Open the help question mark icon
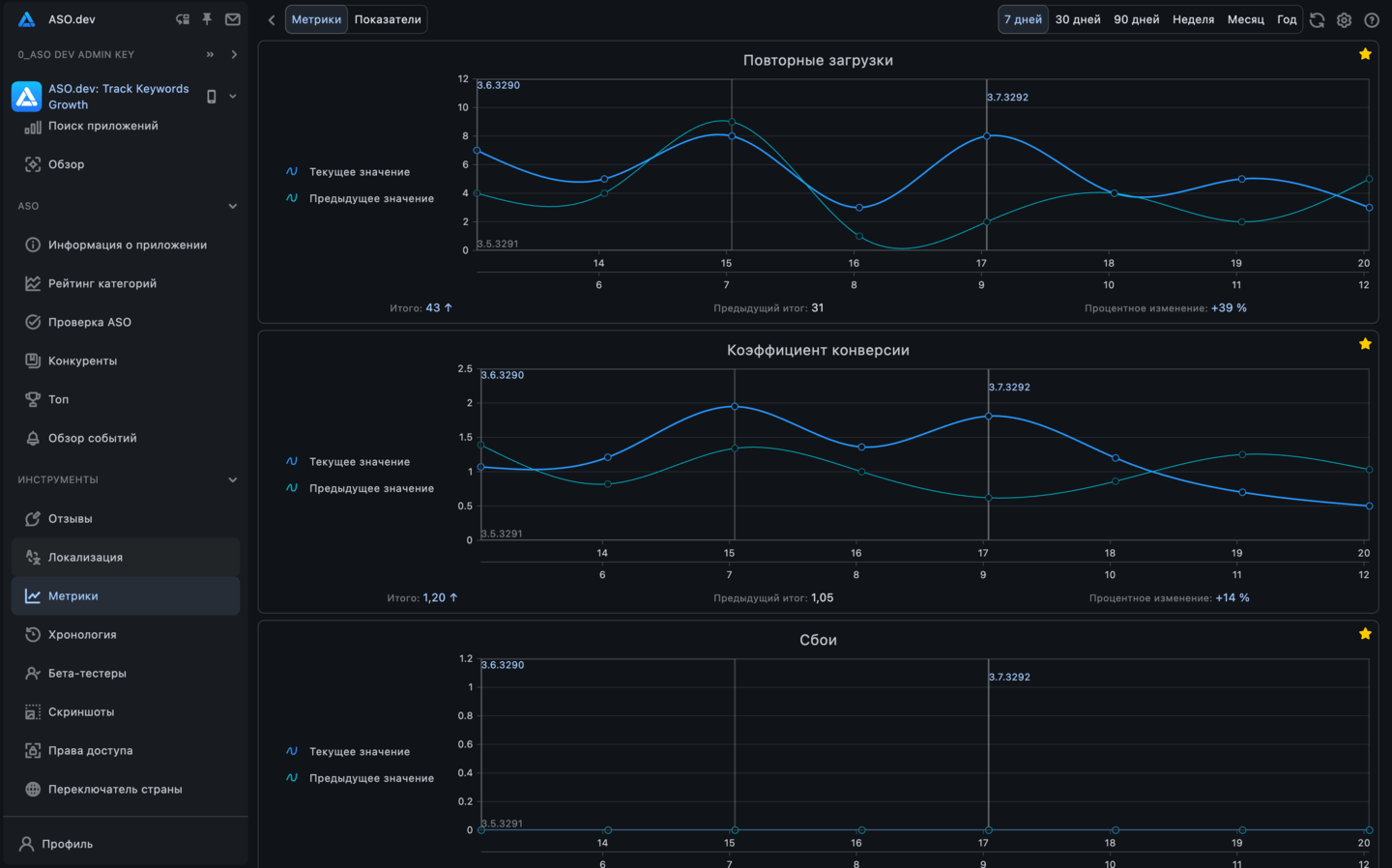 [1371, 19]
